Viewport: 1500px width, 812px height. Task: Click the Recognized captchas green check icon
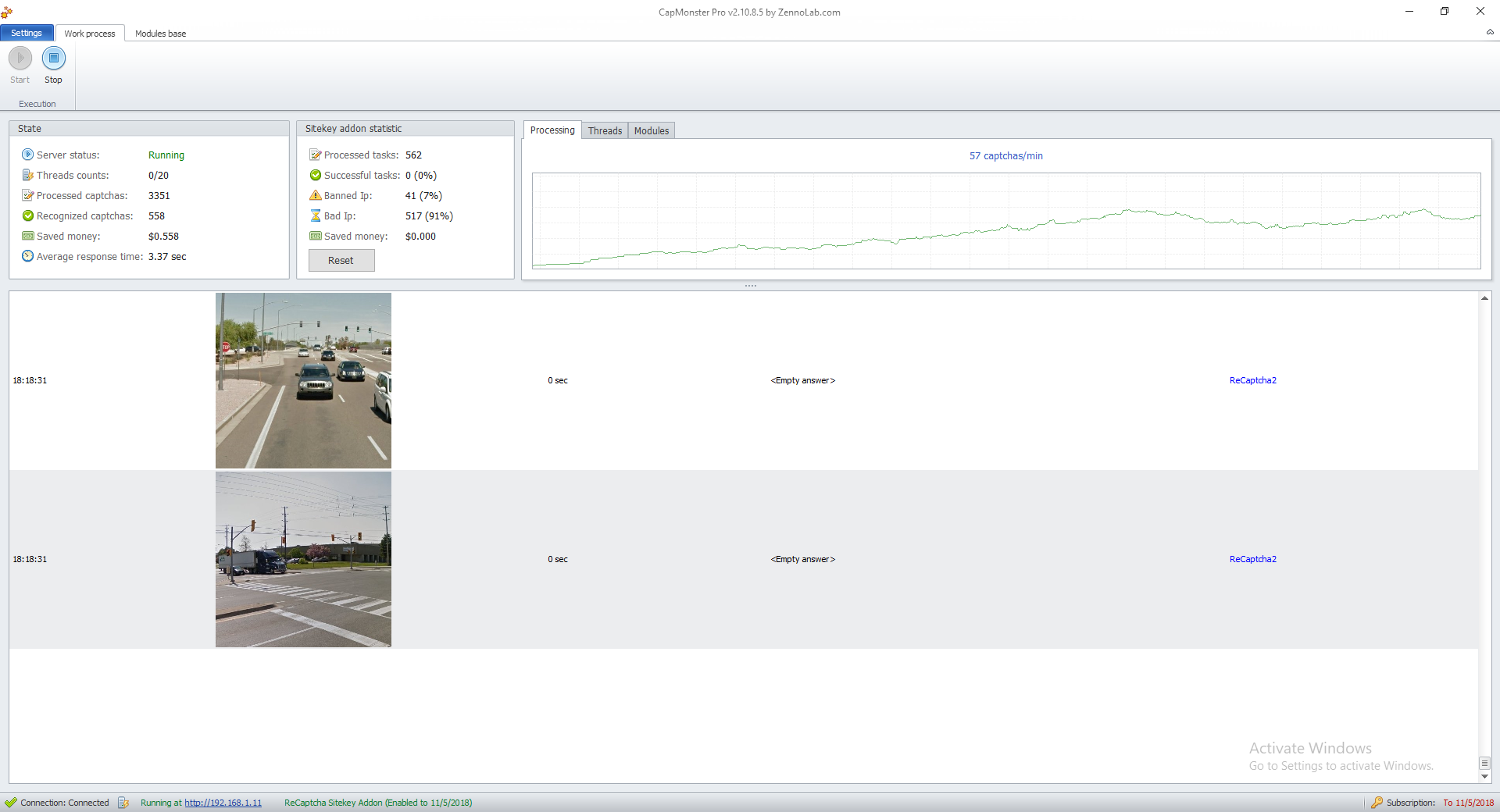point(27,215)
